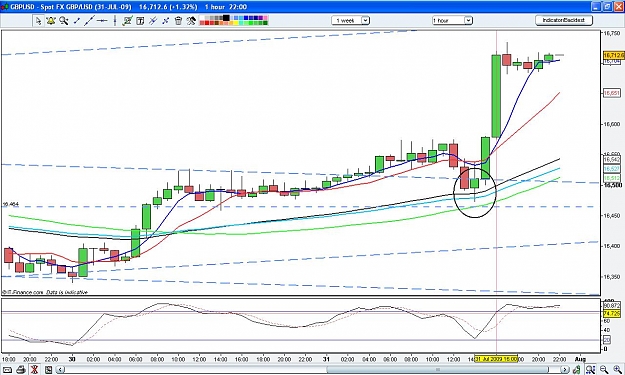625x375 pixels.
Task: Open the alert bell tool
Action: pyautogui.click(x=51, y=20)
